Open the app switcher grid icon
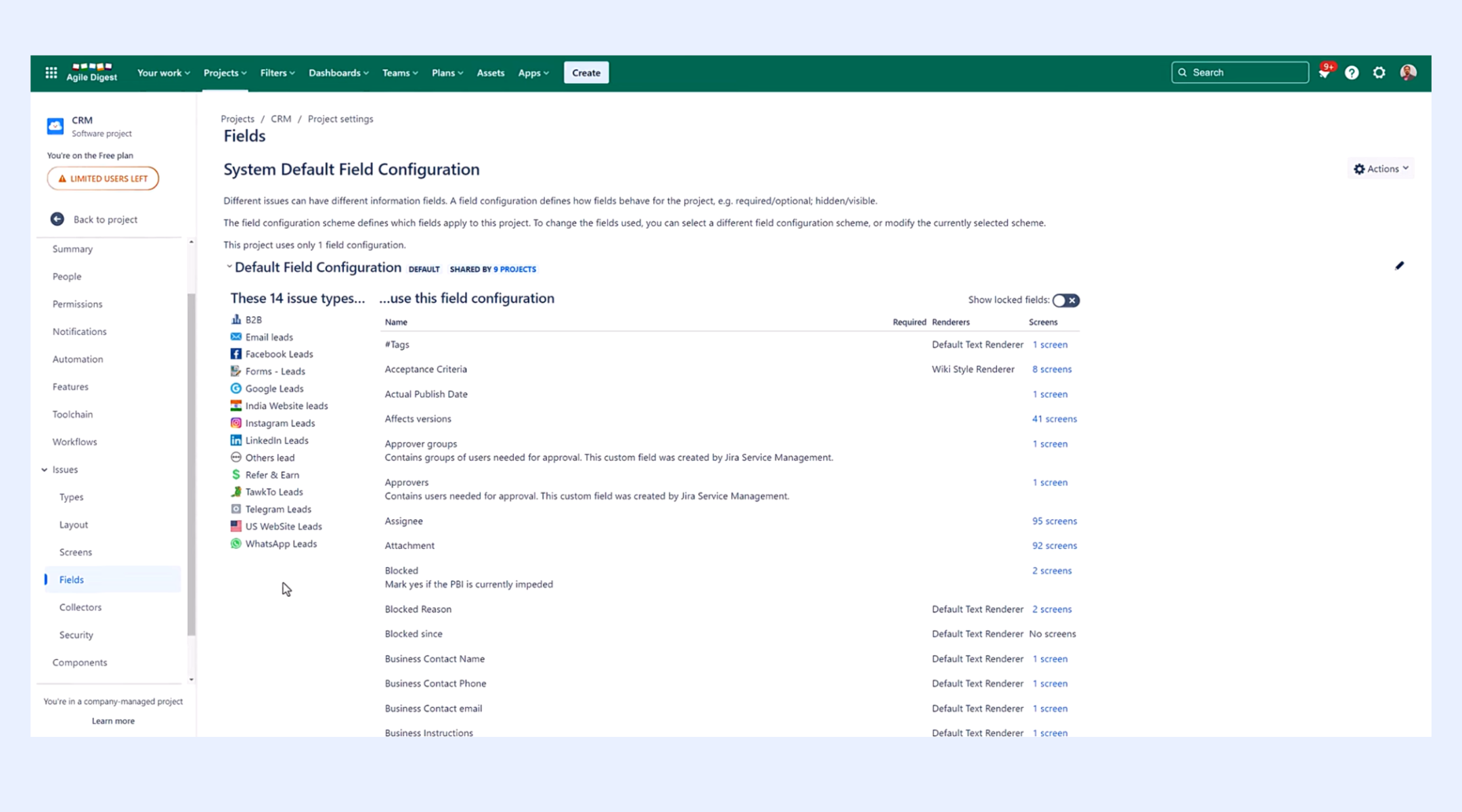 coord(51,72)
